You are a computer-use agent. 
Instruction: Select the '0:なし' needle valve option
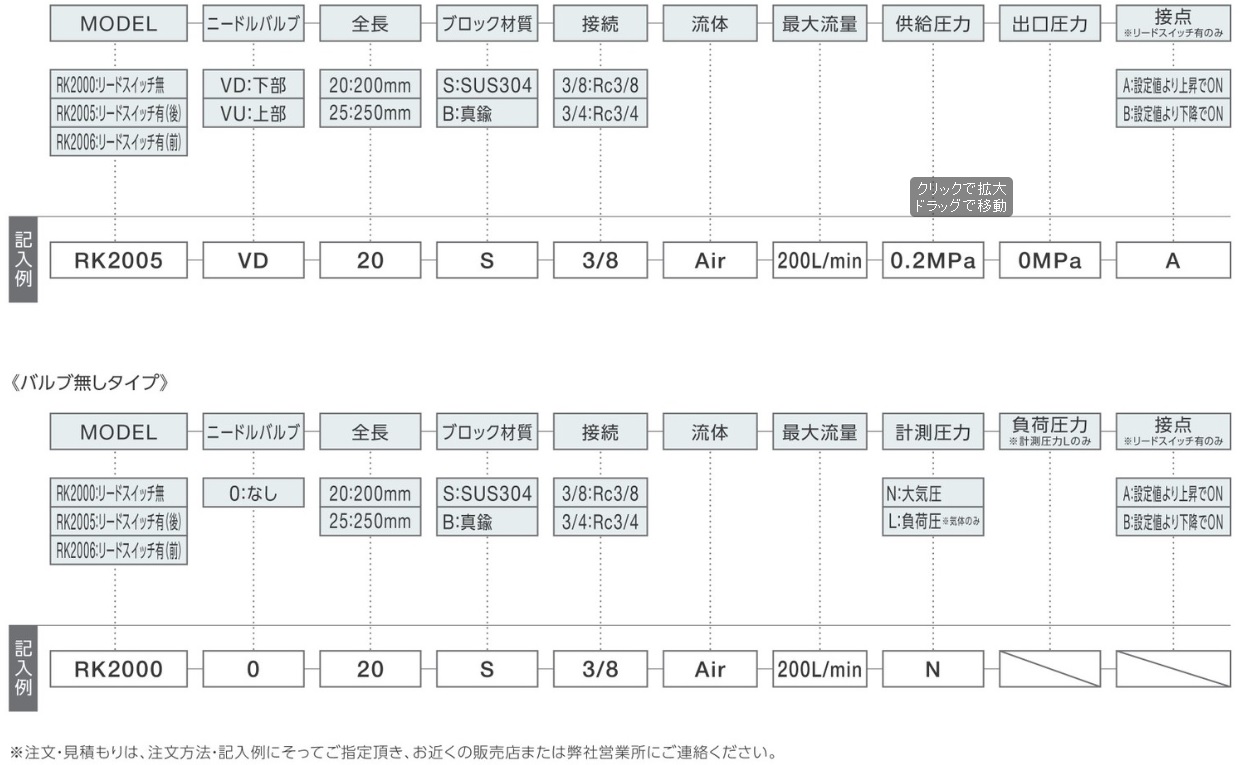[x=253, y=494]
